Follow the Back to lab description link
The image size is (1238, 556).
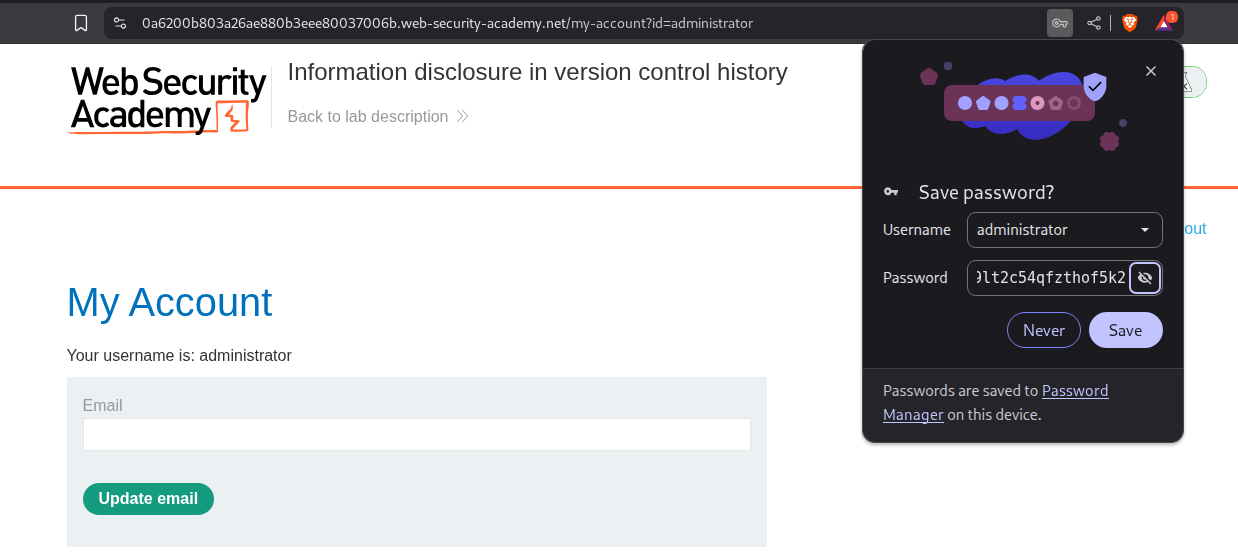tap(367, 117)
